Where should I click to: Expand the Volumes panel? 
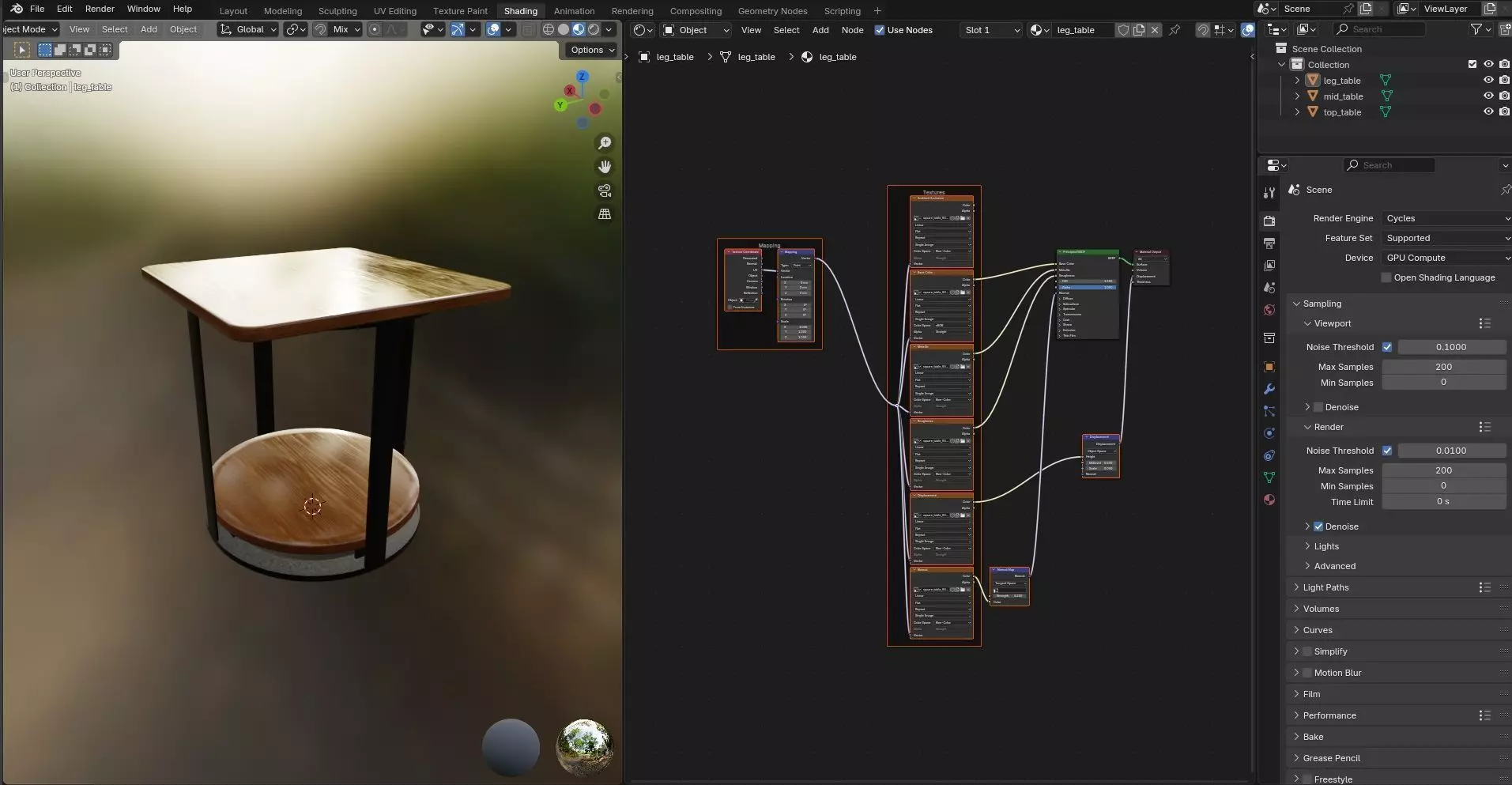[x=1321, y=609]
